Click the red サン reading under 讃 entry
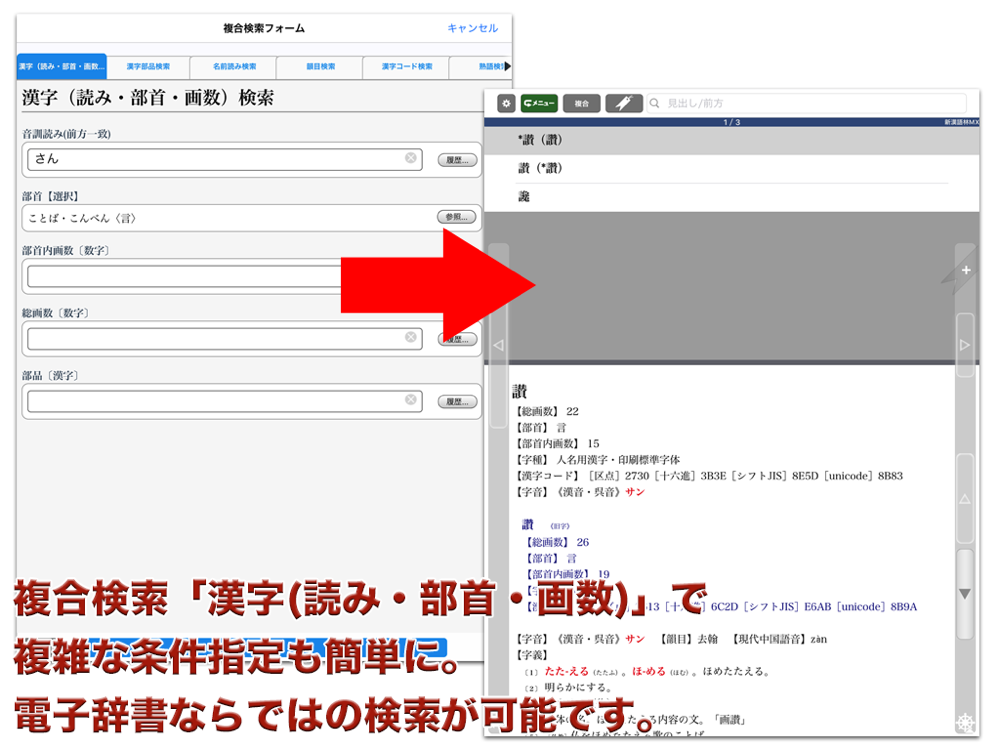 635,492
